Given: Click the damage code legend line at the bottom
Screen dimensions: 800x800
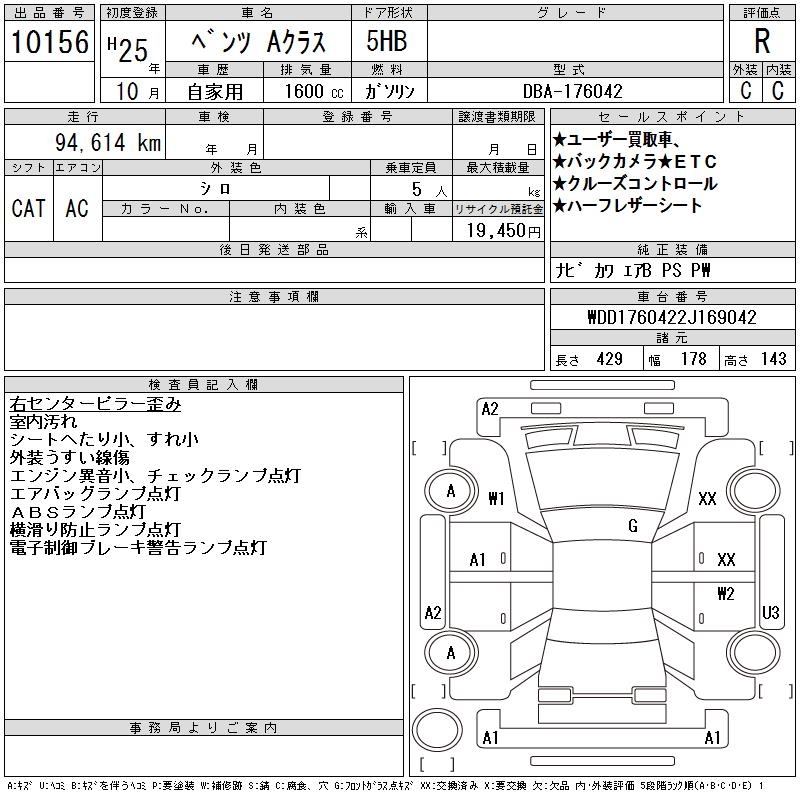Looking at the screenshot, I should click(386, 786).
